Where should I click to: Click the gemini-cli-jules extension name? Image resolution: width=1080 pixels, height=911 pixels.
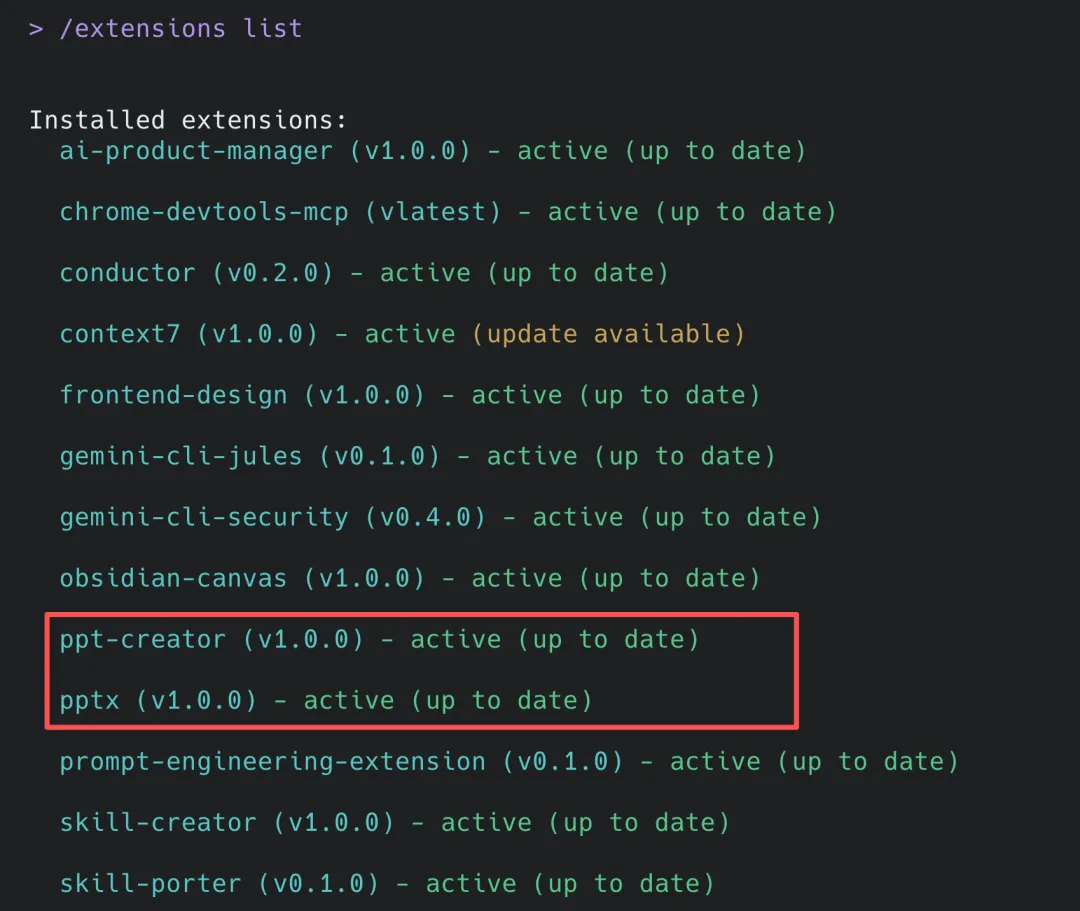pos(180,457)
